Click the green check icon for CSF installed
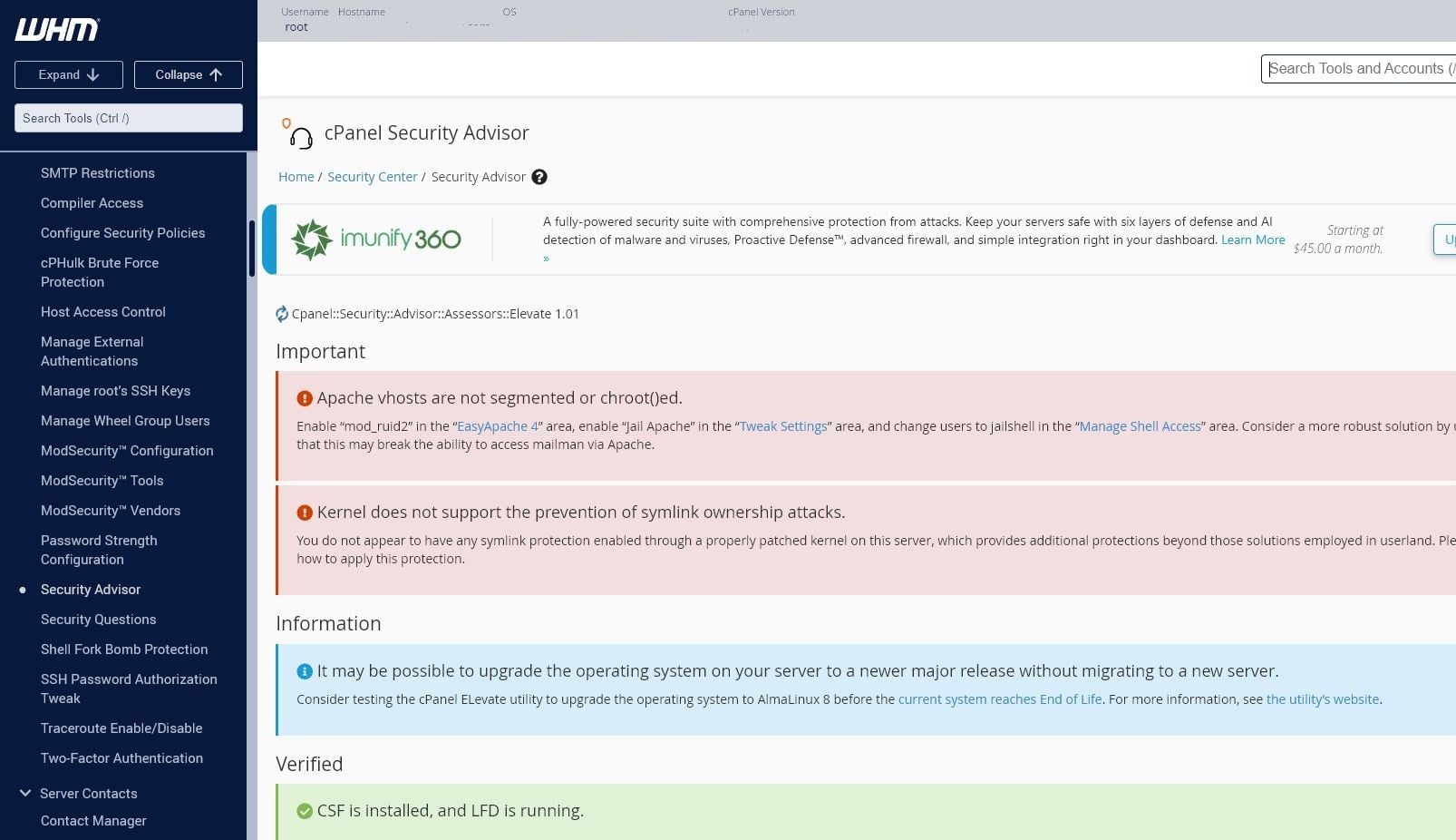The height and width of the screenshot is (840, 1456). pos(305,811)
